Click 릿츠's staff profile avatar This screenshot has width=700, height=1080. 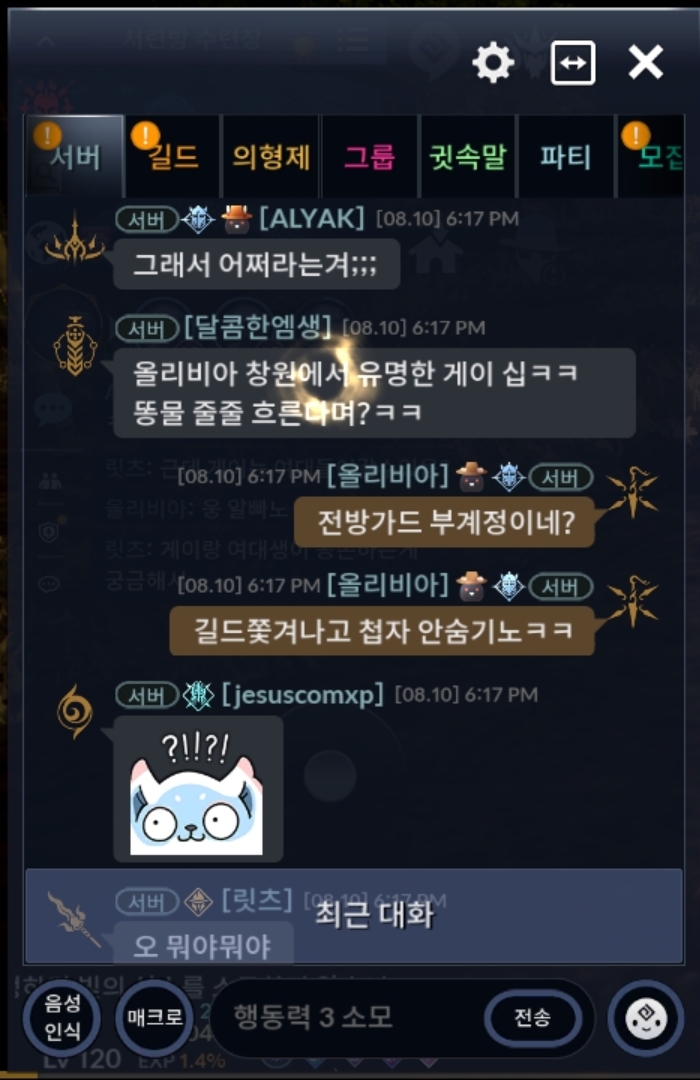(74, 919)
